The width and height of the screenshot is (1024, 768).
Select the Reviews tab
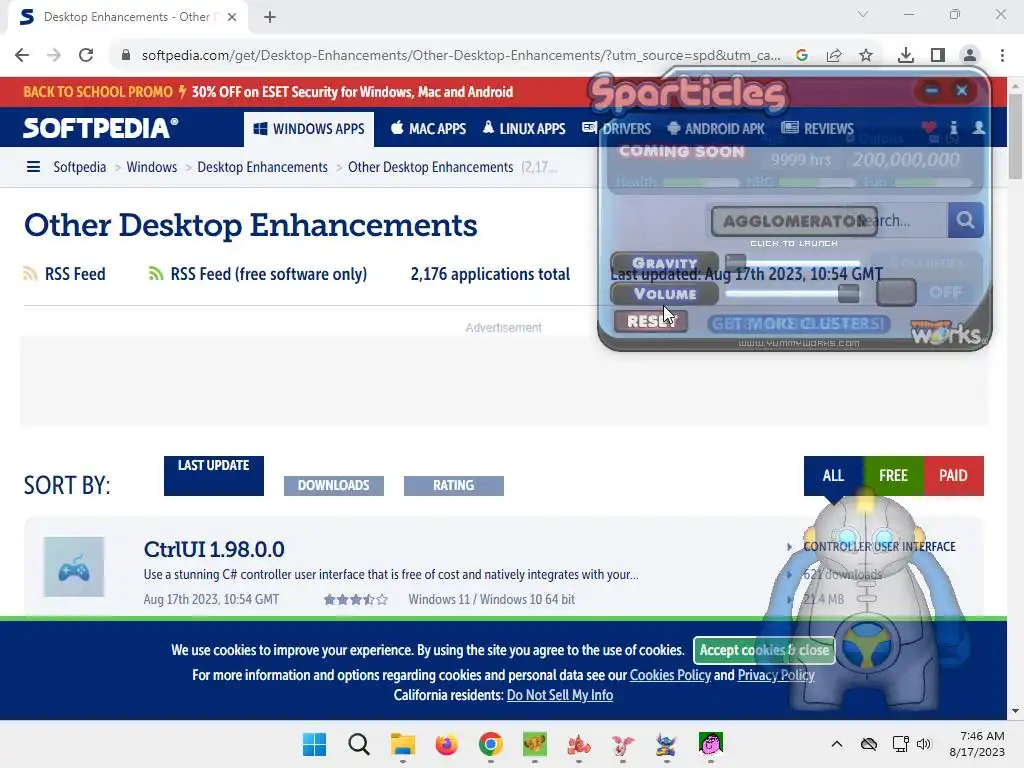coord(818,129)
